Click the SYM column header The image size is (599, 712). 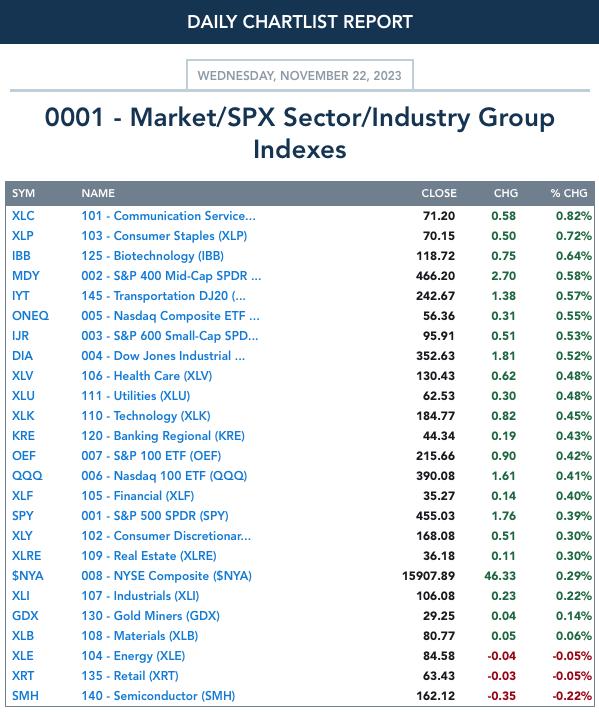[24, 193]
